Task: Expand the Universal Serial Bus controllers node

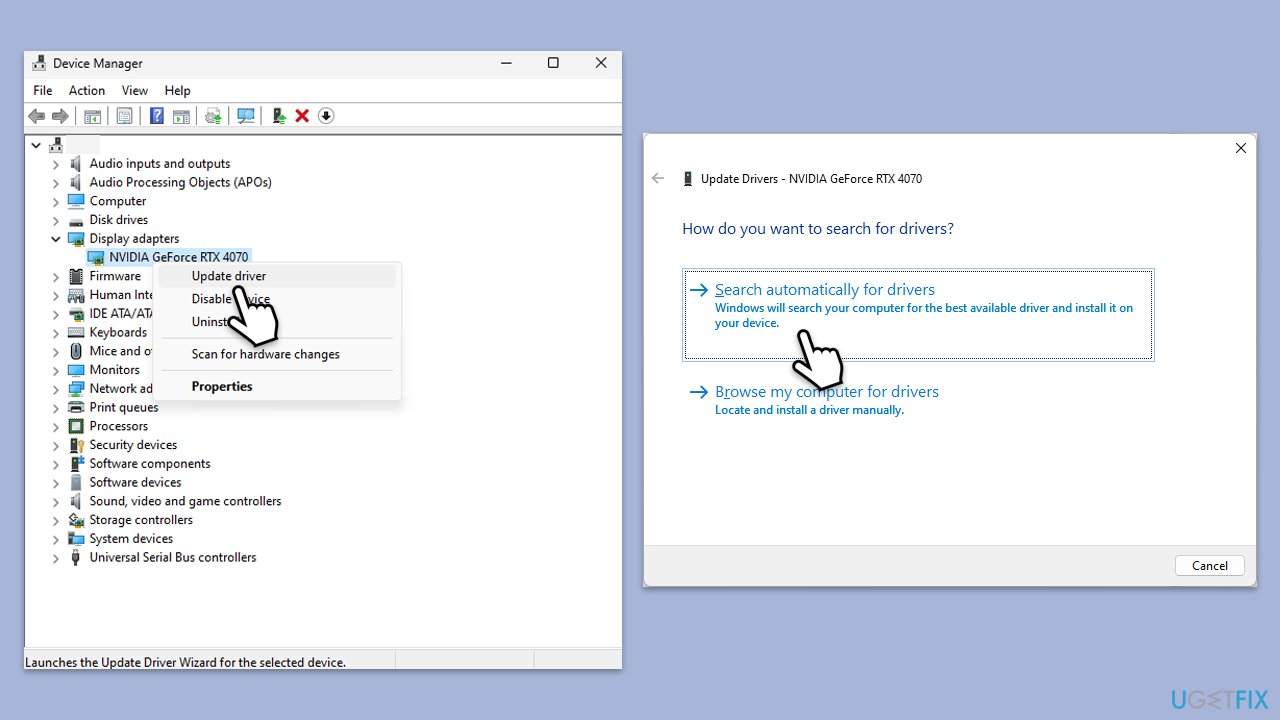Action: pyautogui.click(x=56, y=557)
